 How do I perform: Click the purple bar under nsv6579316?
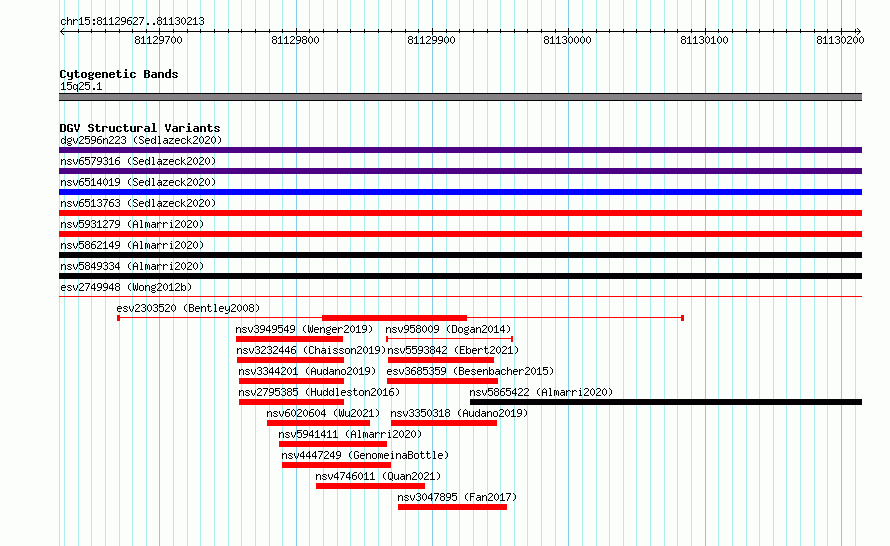coord(460,171)
